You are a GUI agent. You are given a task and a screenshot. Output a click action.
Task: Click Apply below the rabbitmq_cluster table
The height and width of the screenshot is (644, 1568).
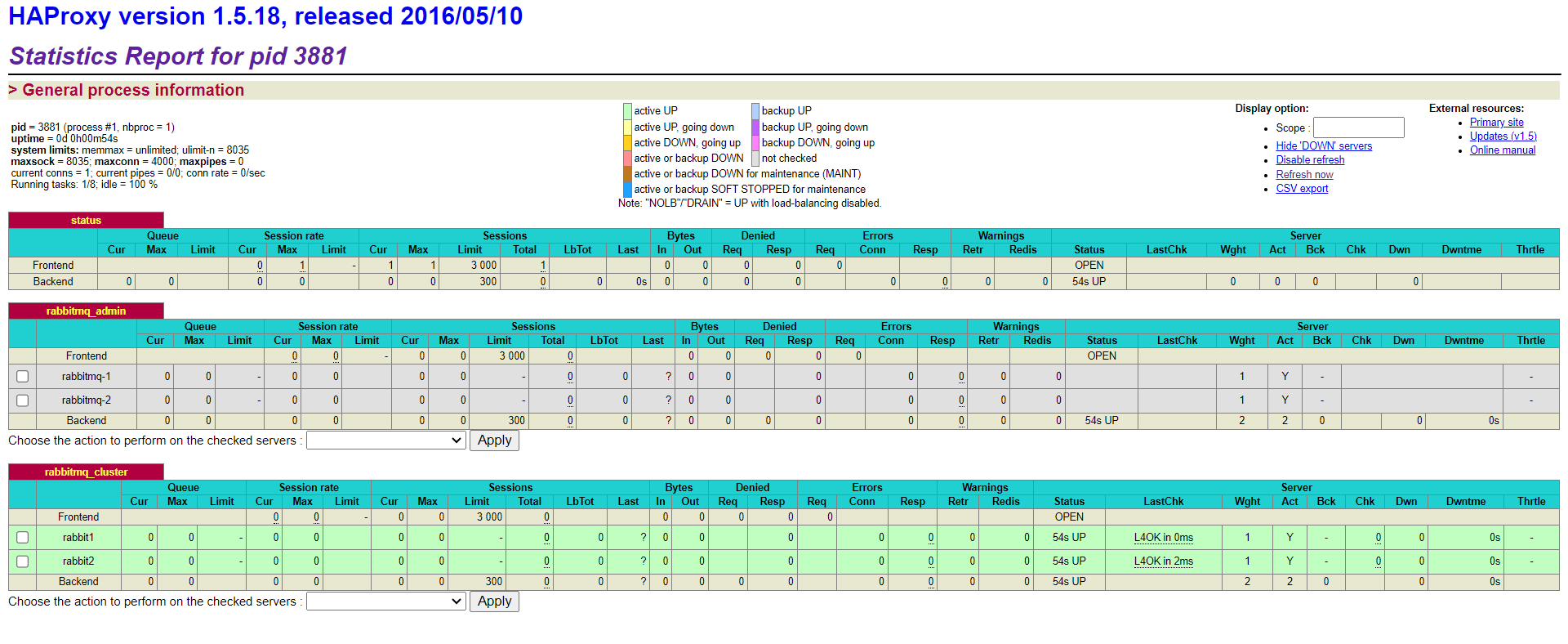point(494,602)
